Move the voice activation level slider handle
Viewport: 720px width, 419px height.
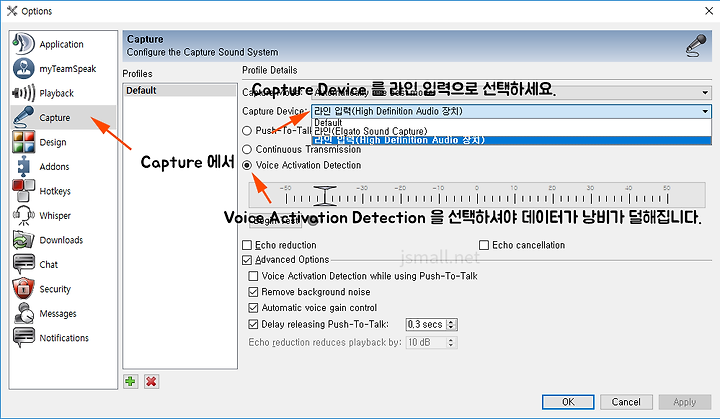pos(325,195)
